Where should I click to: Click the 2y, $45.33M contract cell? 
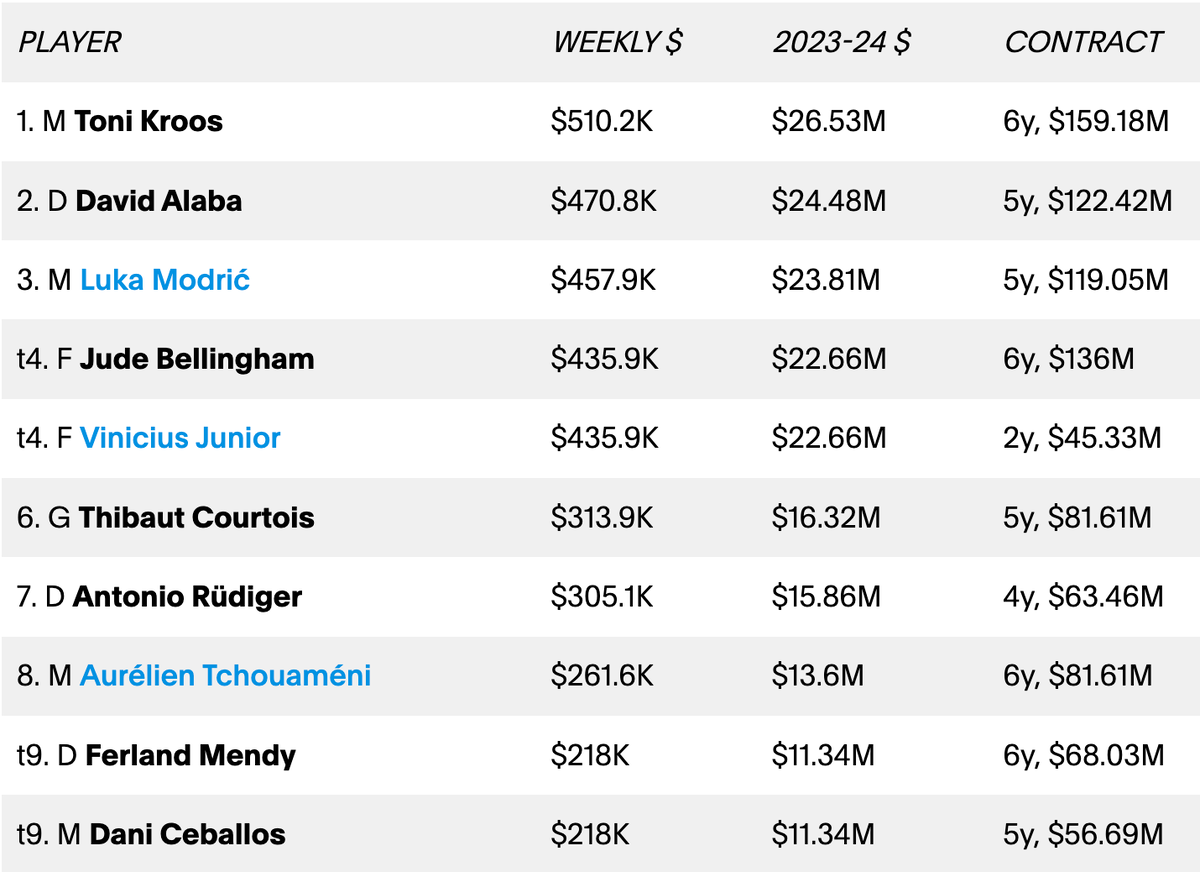pos(1083,438)
